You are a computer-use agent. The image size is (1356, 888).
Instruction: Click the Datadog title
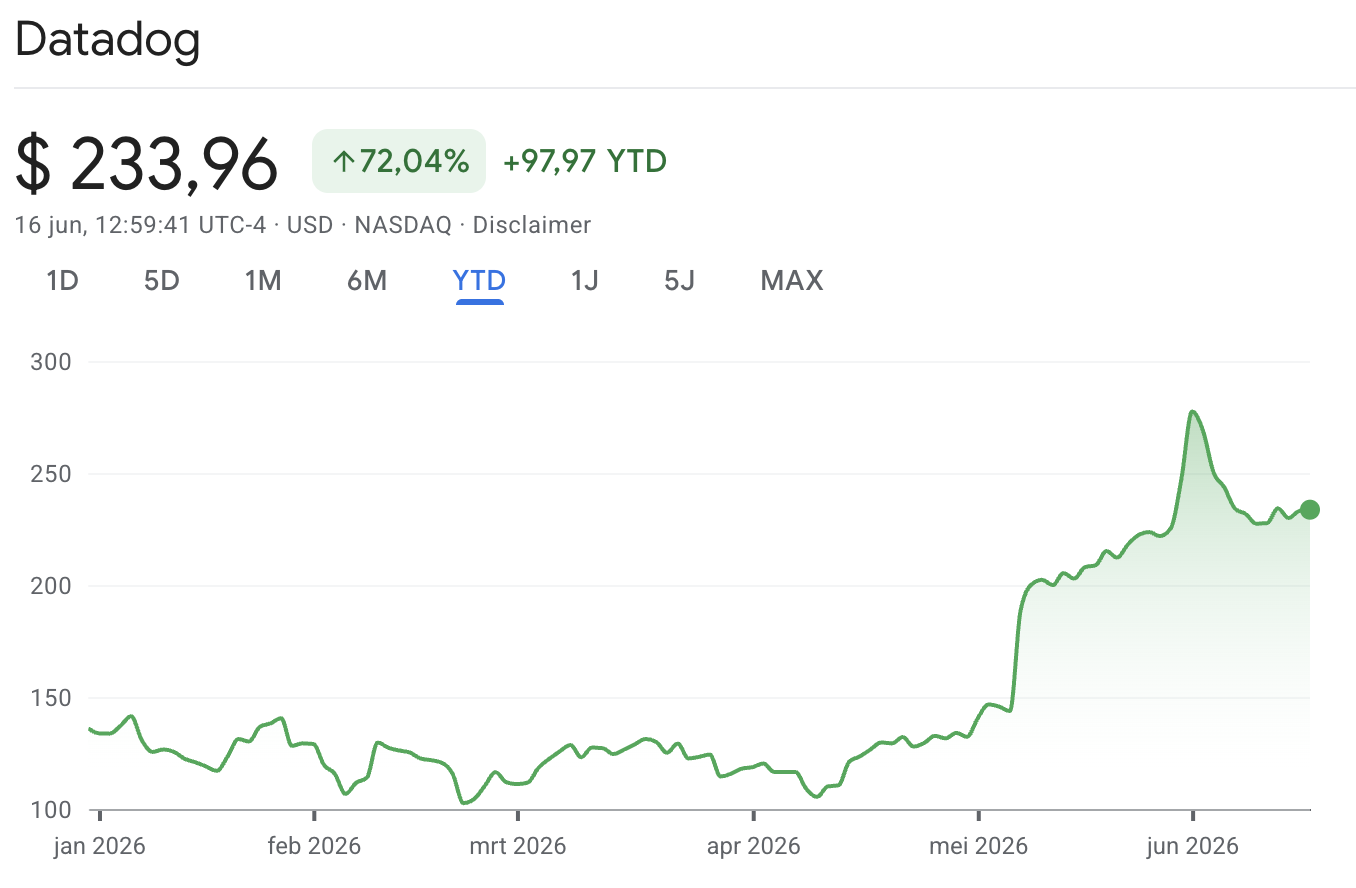(108, 40)
